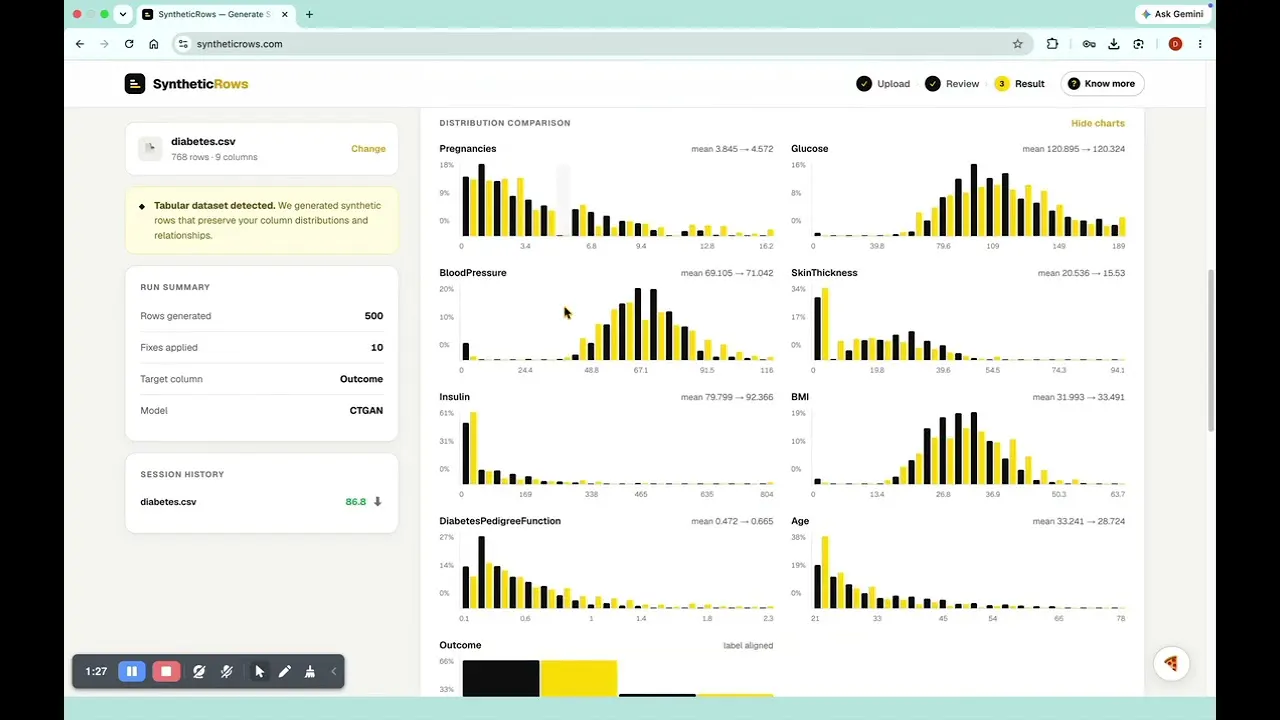Open the pizza widget icon

pyautogui.click(x=1171, y=664)
